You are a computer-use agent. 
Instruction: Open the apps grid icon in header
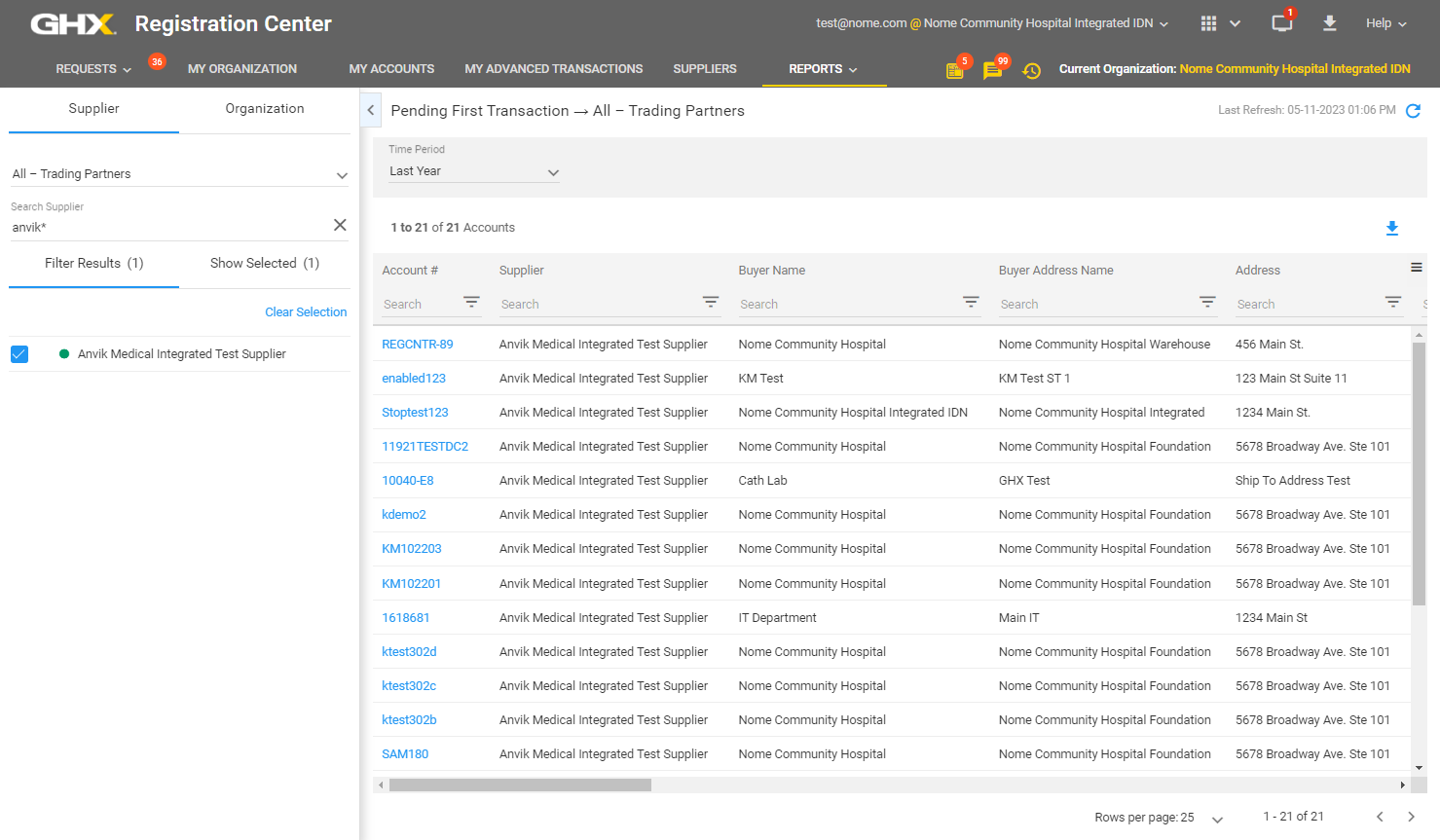tap(1208, 23)
